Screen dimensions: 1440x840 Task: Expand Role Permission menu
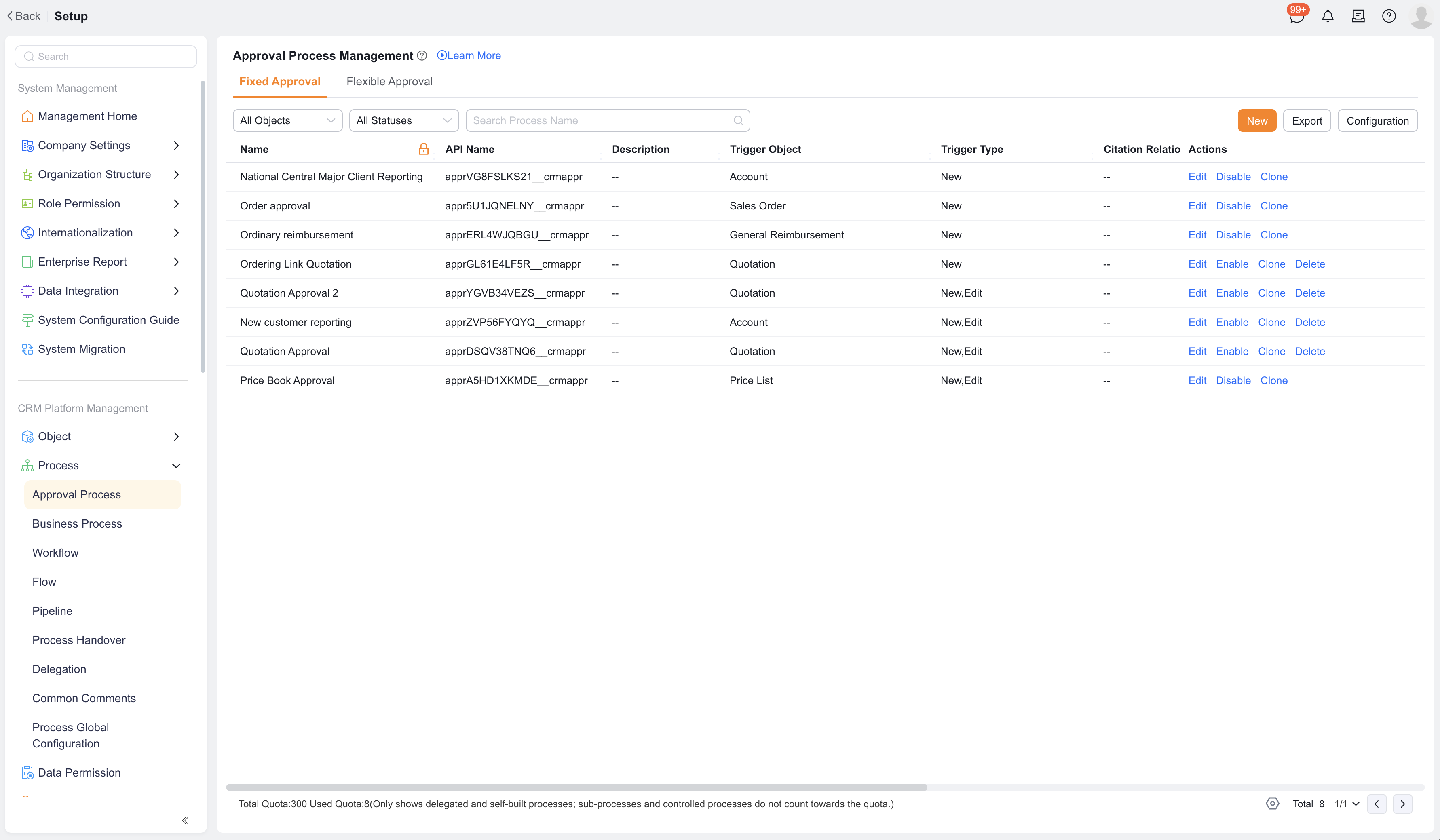pyautogui.click(x=176, y=204)
